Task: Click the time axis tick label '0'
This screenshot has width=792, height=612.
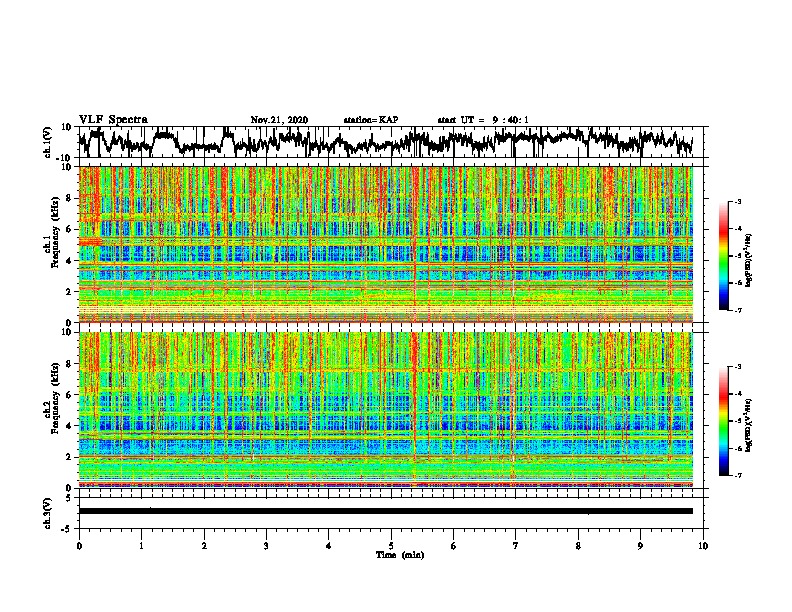Action: click(x=79, y=546)
